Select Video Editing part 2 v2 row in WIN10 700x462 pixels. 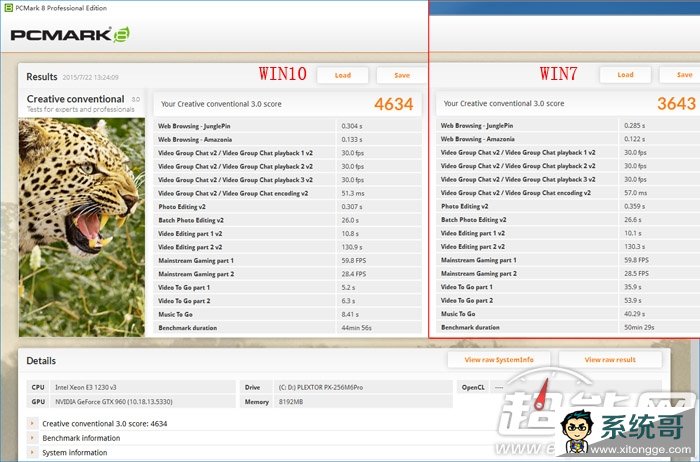[x=288, y=247]
